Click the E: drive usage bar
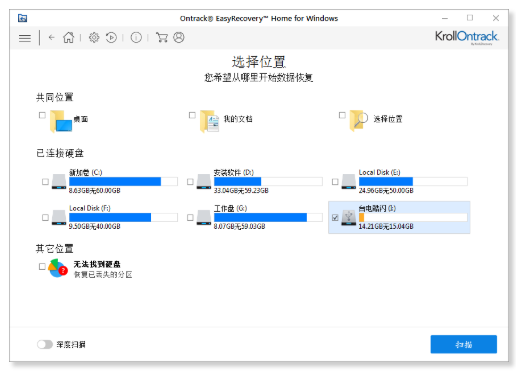Screen dimensions: 516x374 pos(413,181)
